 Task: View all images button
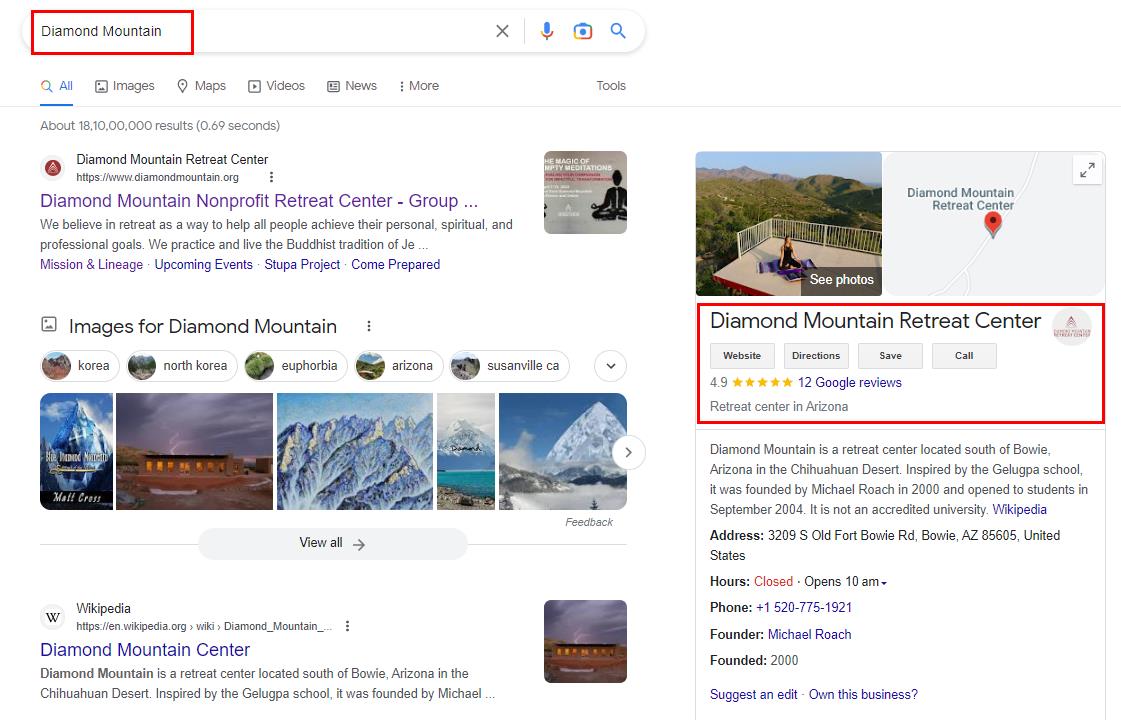[332, 543]
